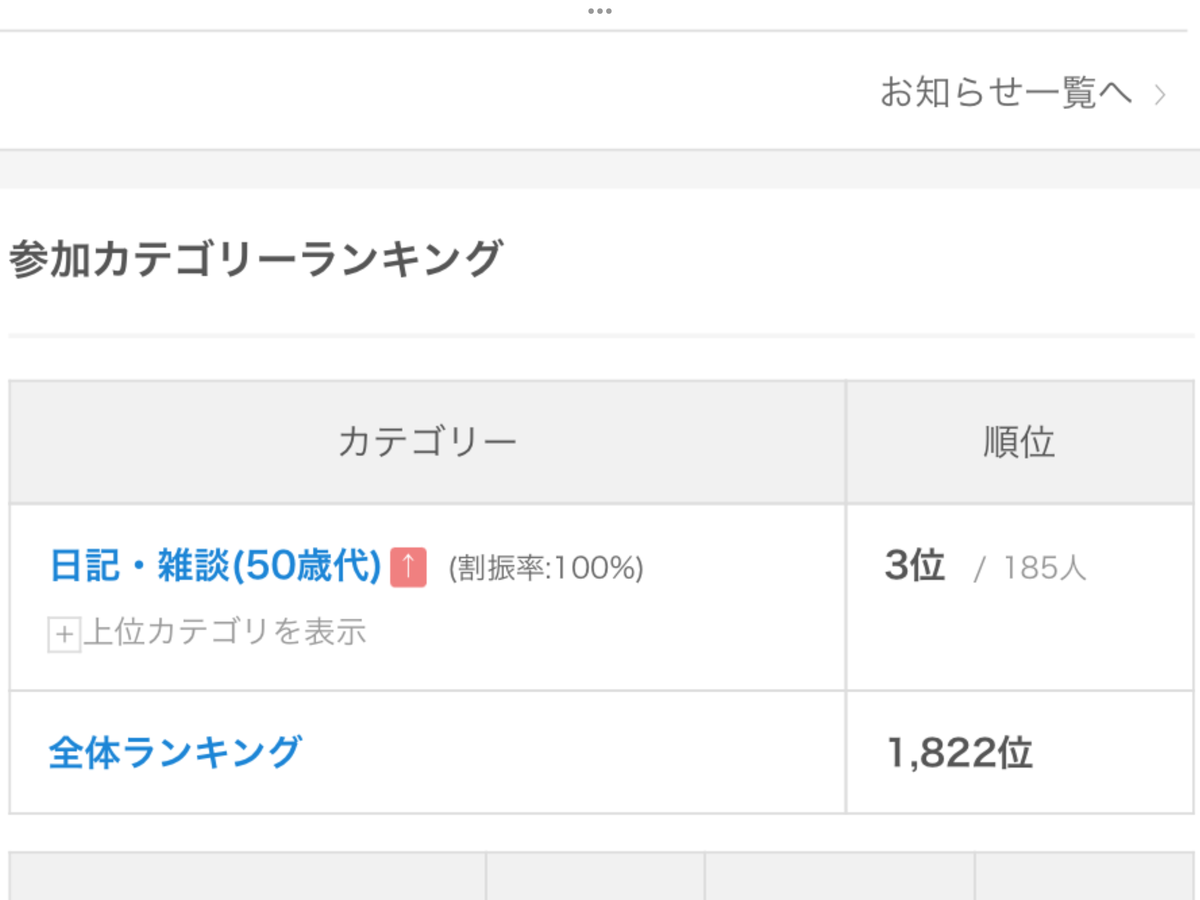Click the red up-arrow rank trend icon
The height and width of the screenshot is (900, 1200).
point(408,567)
